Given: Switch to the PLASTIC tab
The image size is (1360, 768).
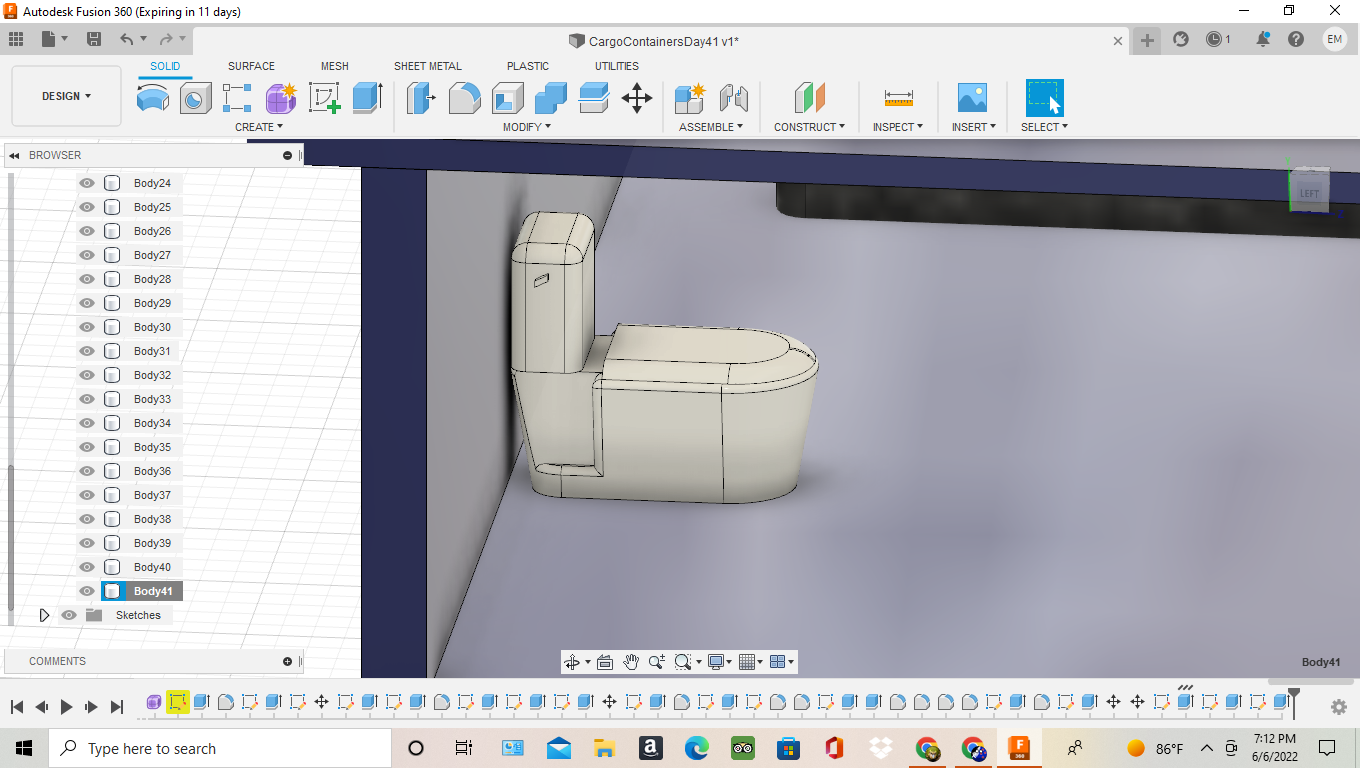Looking at the screenshot, I should point(528,66).
